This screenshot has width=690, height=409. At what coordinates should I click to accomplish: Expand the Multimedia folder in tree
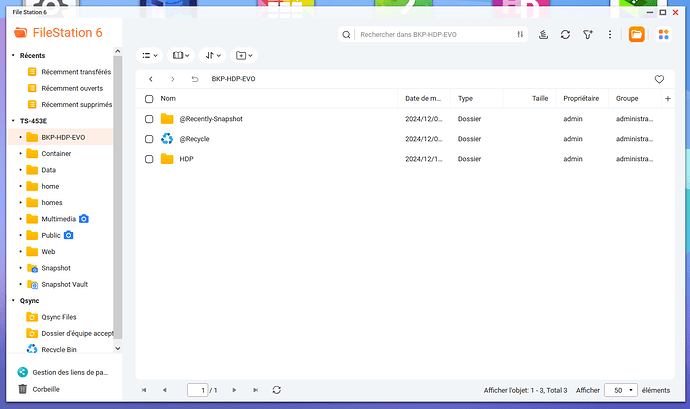point(21,219)
